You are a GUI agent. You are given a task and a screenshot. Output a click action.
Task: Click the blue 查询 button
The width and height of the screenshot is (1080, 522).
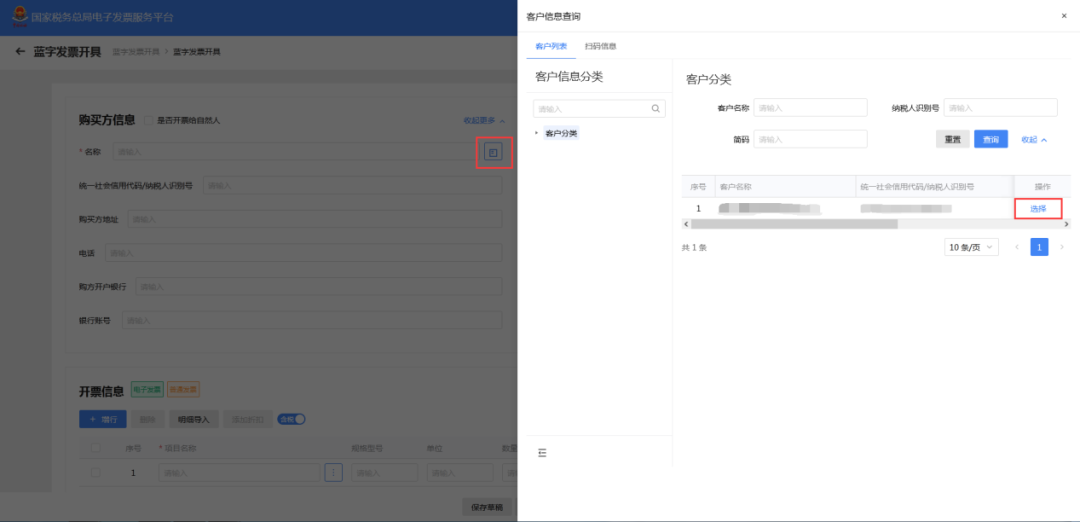[990, 139]
